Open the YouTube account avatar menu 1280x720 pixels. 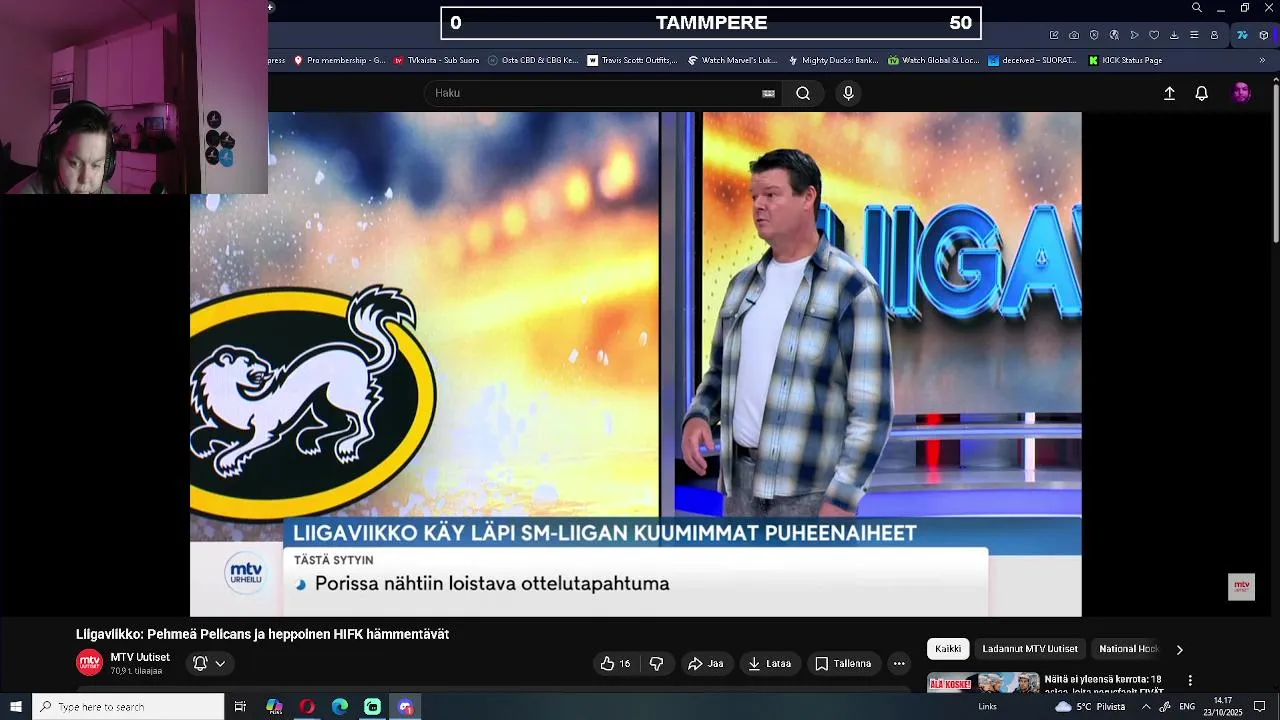click(x=1241, y=93)
